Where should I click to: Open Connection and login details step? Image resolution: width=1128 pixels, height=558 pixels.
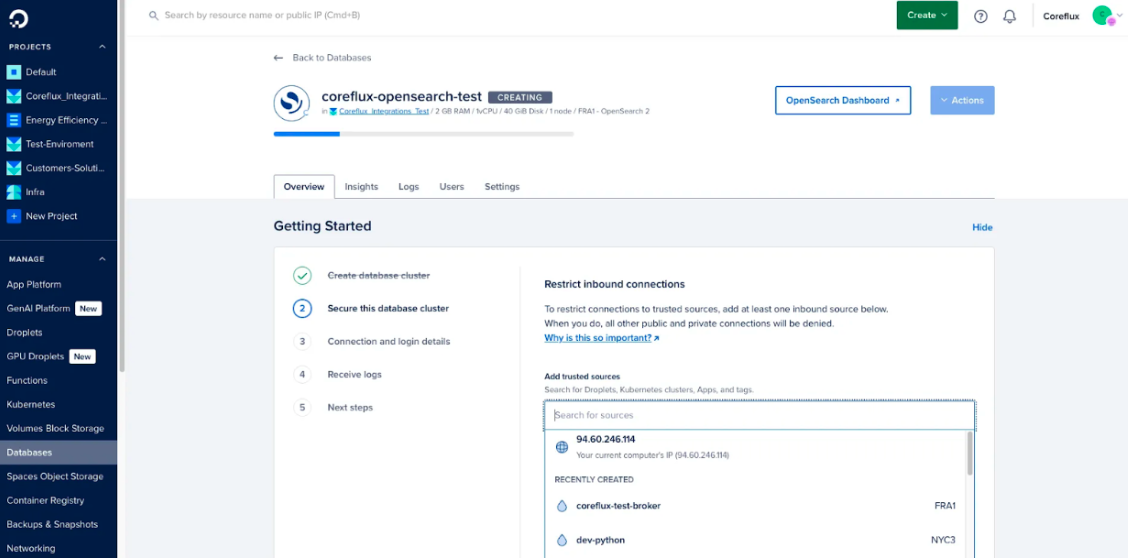(x=388, y=342)
